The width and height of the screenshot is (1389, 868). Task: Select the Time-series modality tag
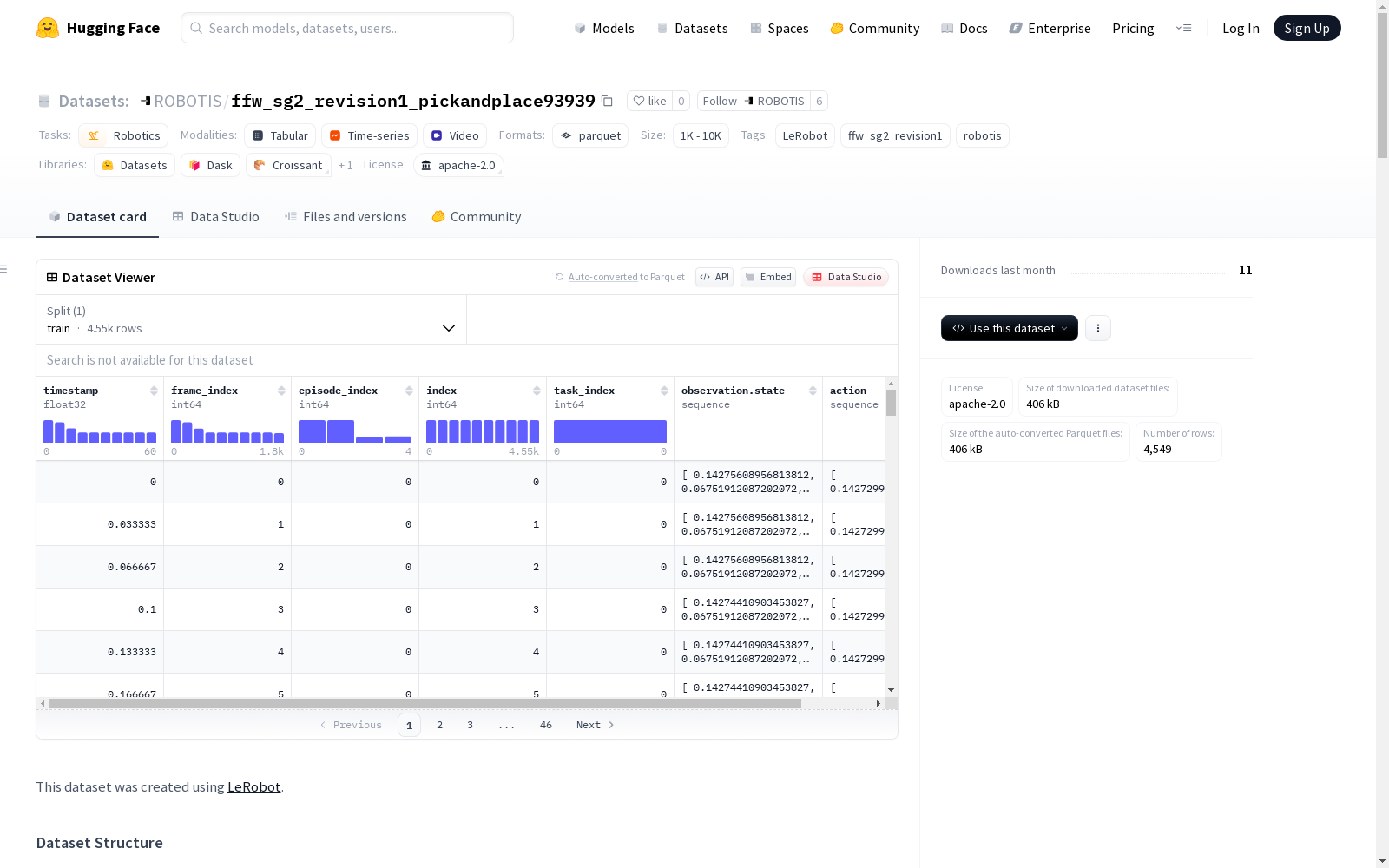point(369,135)
